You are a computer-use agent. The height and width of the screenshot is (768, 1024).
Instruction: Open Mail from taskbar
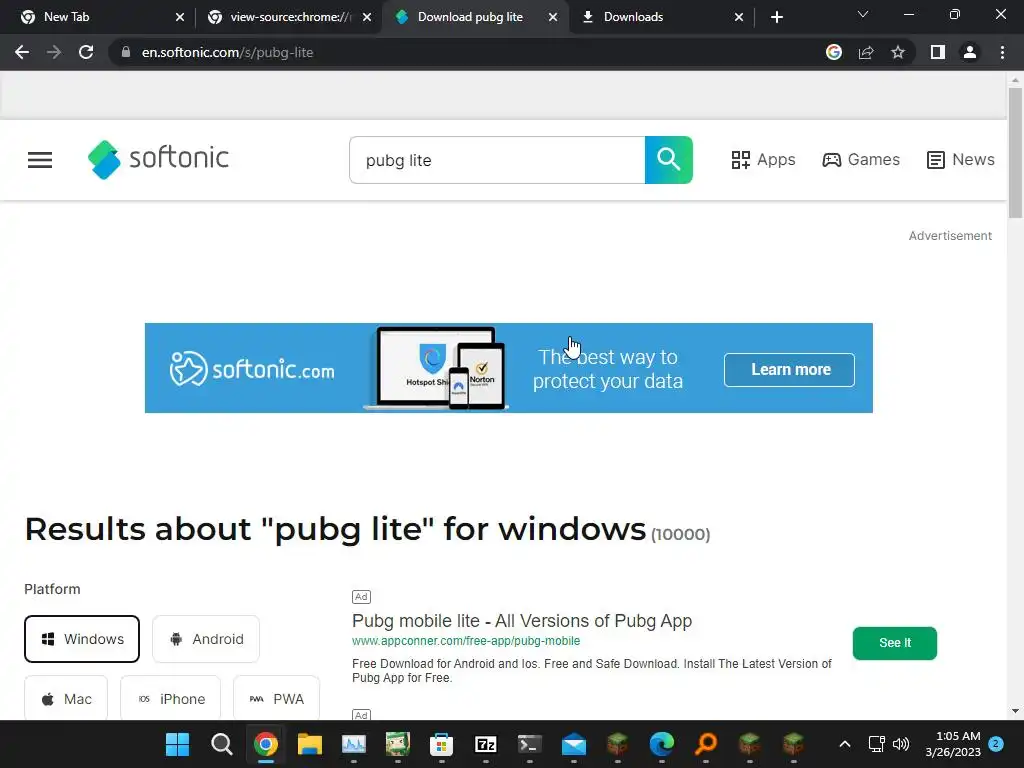(573, 744)
